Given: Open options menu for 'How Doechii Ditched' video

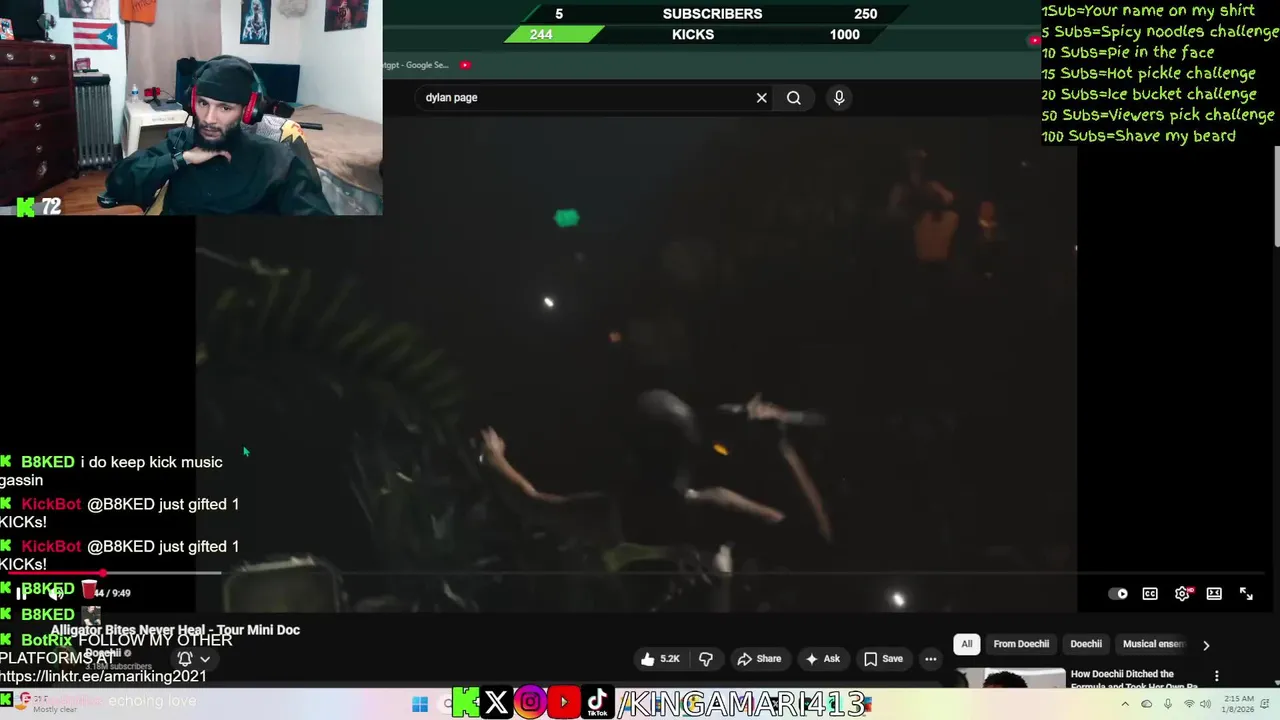Looking at the screenshot, I should click(x=1217, y=676).
